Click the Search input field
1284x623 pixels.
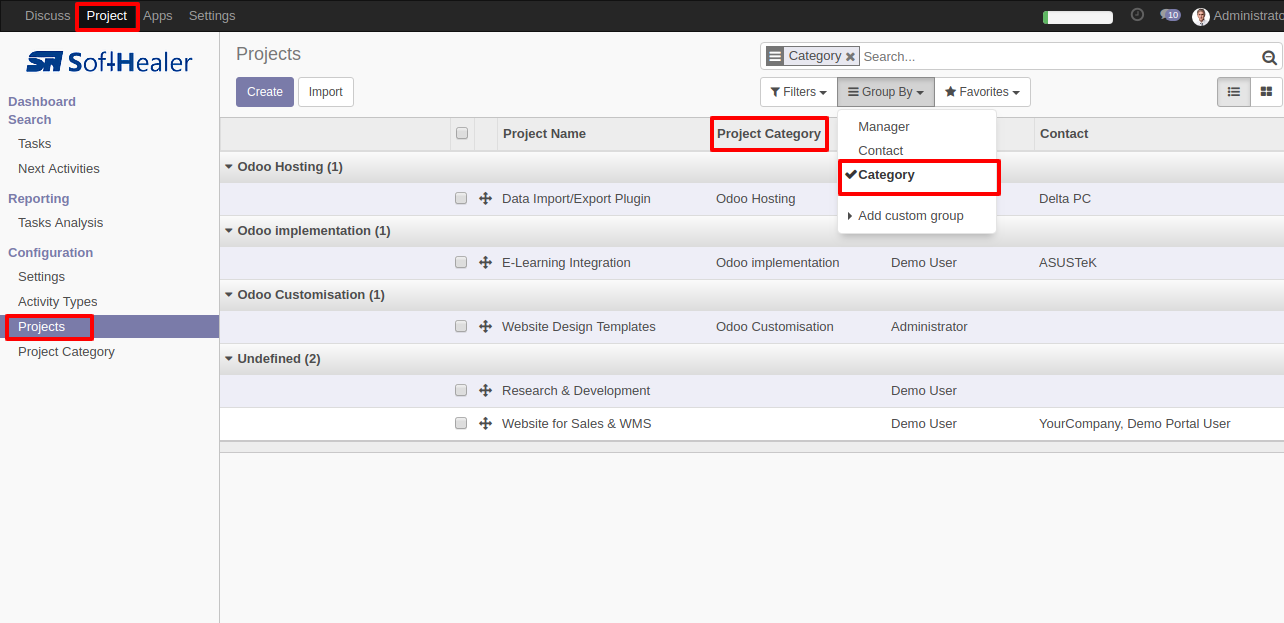point(1059,57)
